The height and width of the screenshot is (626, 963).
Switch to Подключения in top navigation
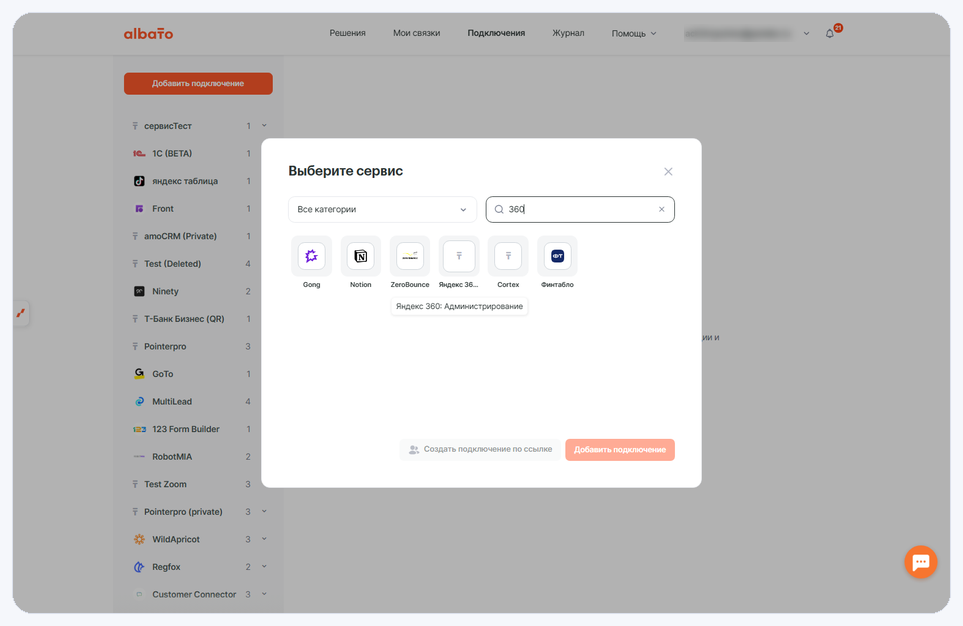(x=496, y=33)
